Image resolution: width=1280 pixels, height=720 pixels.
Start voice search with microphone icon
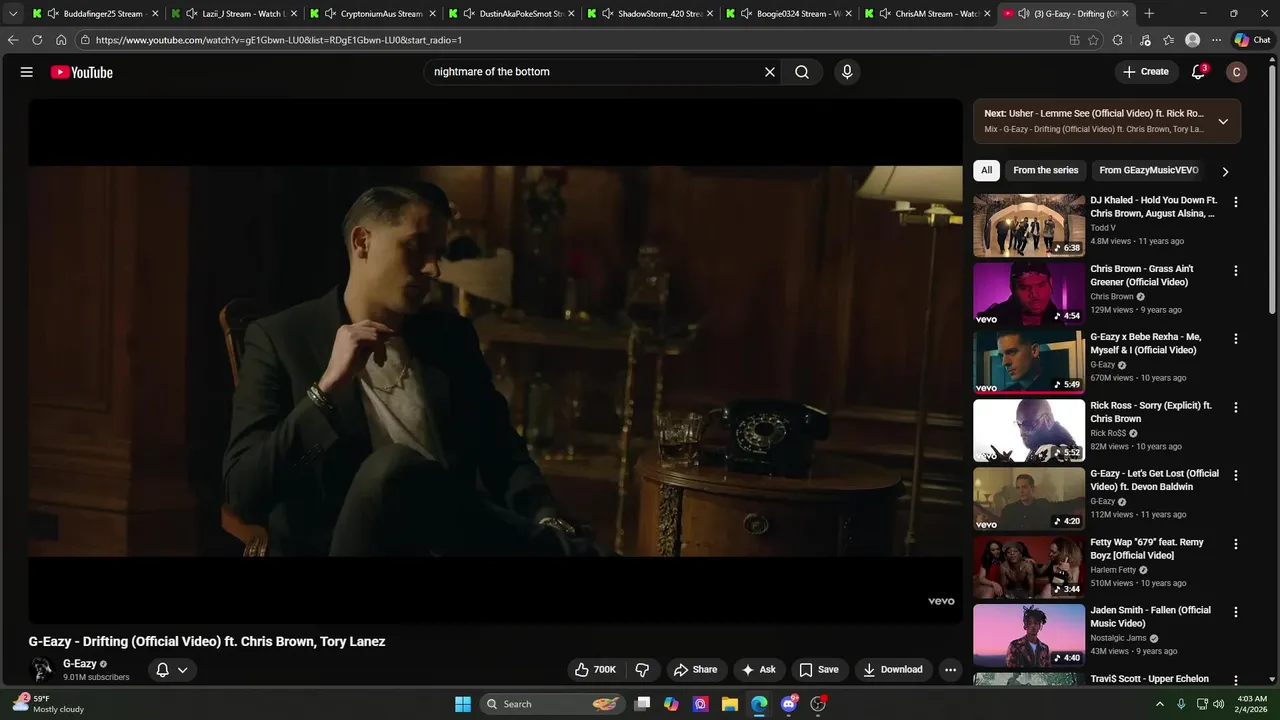coord(847,72)
